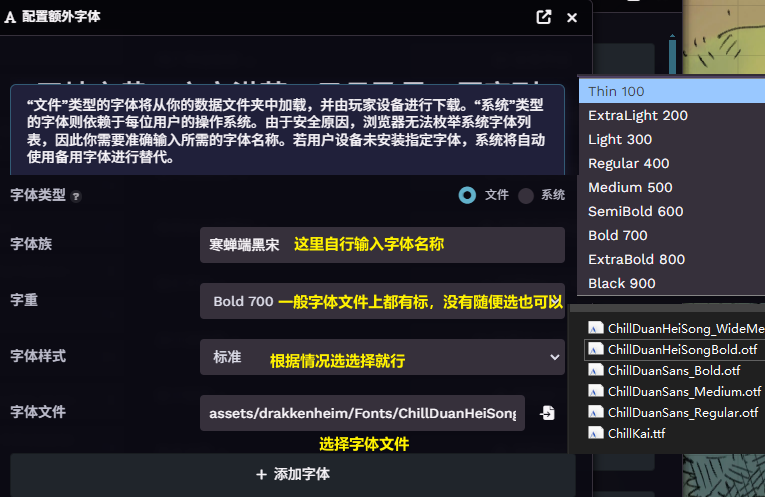Viewport: 765px width, 497px height.
Task: Click the 字体族 name input field
Action: (382, 245)
